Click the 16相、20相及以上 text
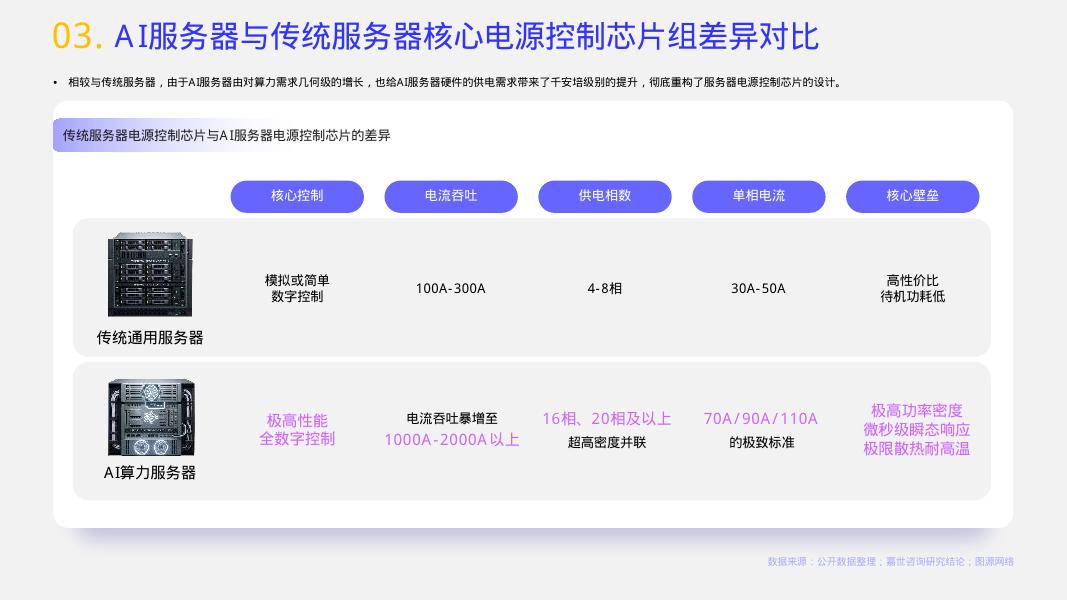Screen dimensions: 1067x600 coord(606,418)
